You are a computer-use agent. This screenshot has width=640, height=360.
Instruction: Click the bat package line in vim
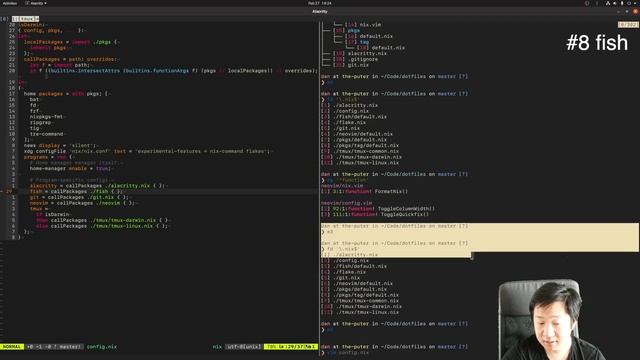pyautogui.click(x=34, y=99)
